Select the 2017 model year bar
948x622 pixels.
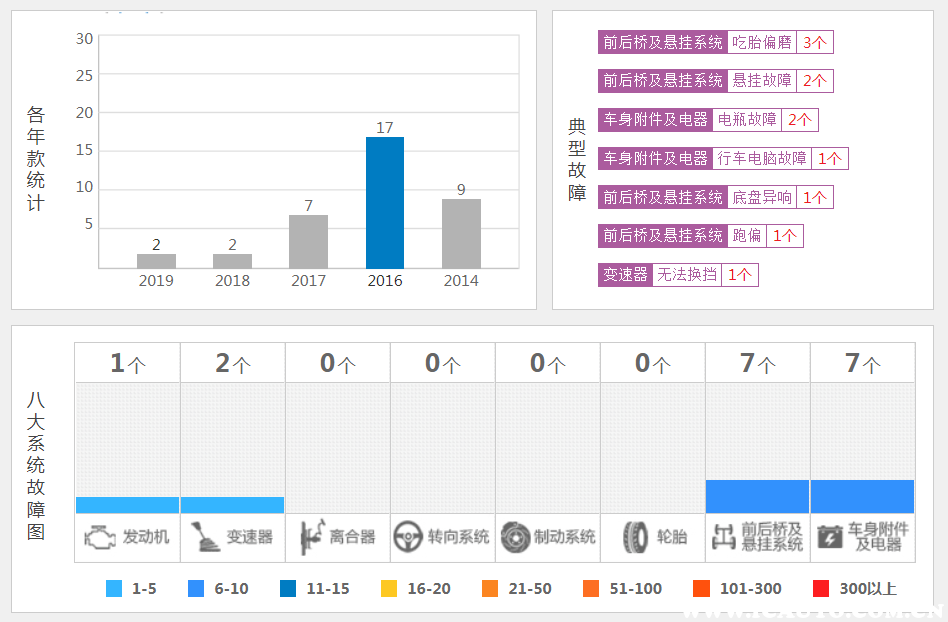point(308,241)
